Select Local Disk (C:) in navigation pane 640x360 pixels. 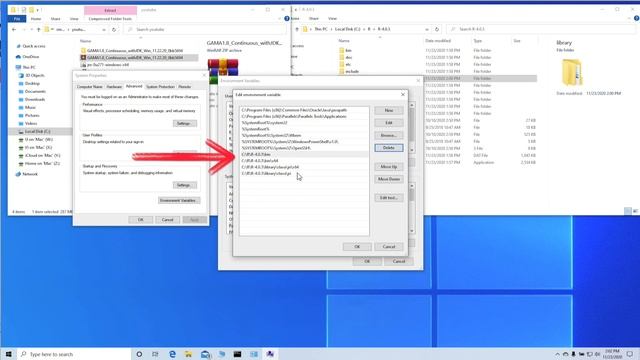[x=37, y=131]
